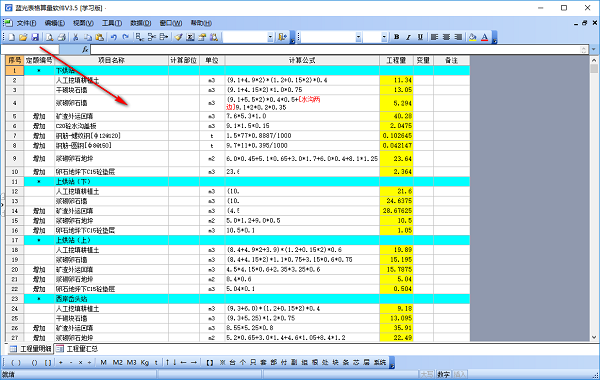Cut the selection with the scissors icon

[76, 37]
